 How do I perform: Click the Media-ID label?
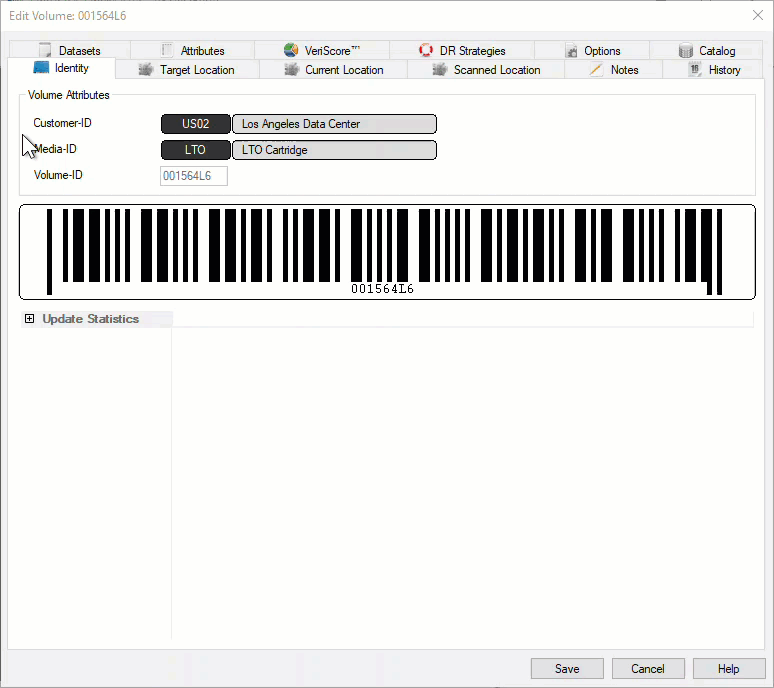tap(55, 149)
